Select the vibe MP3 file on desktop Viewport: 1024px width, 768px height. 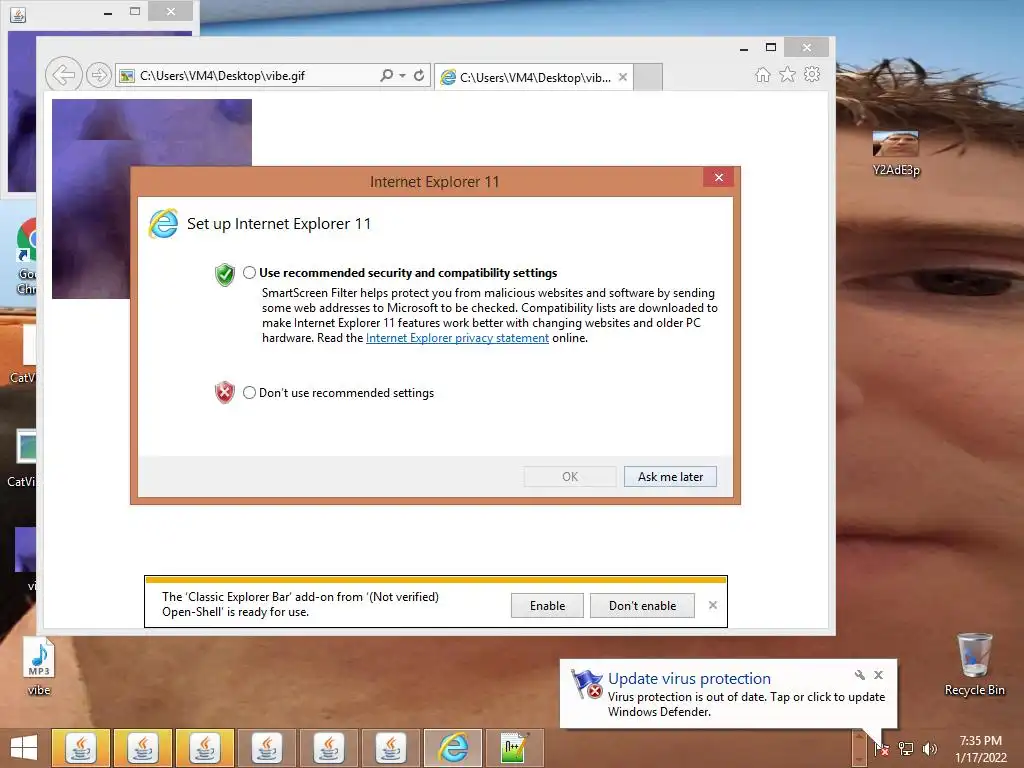39,666
